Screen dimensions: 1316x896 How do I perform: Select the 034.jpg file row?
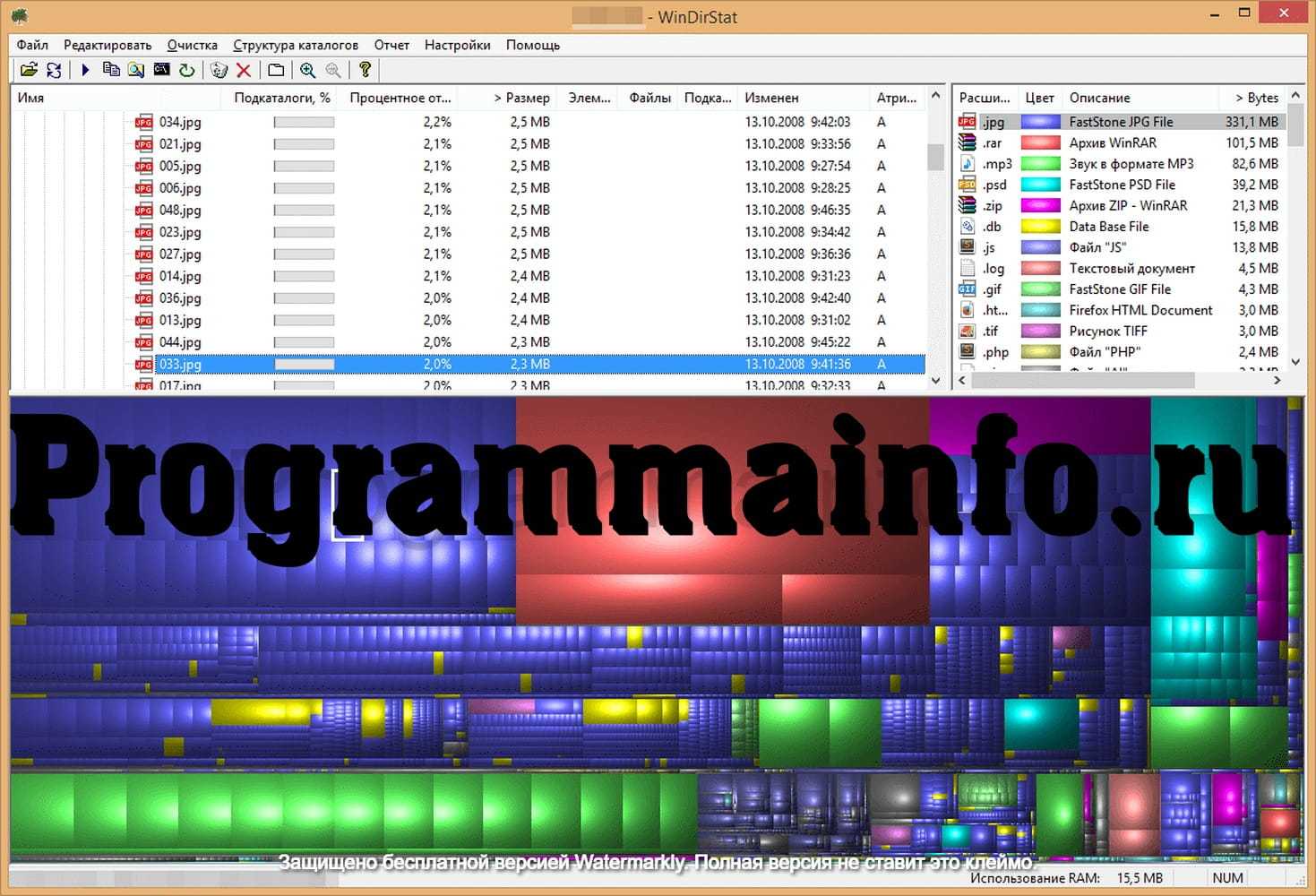coord(180,122)
